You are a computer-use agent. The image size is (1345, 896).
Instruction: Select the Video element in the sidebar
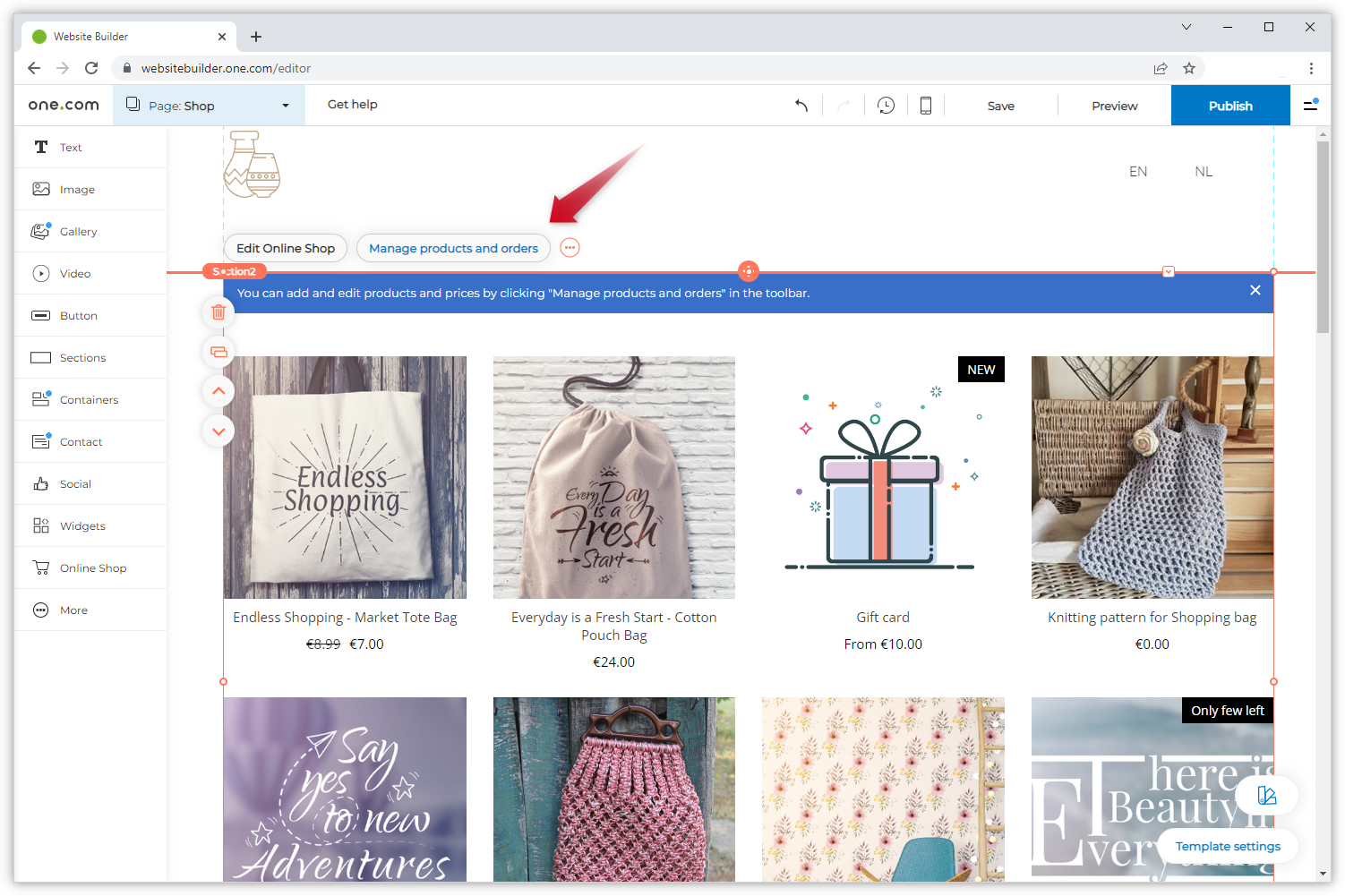pyautogui.click(x=74, y=273)
